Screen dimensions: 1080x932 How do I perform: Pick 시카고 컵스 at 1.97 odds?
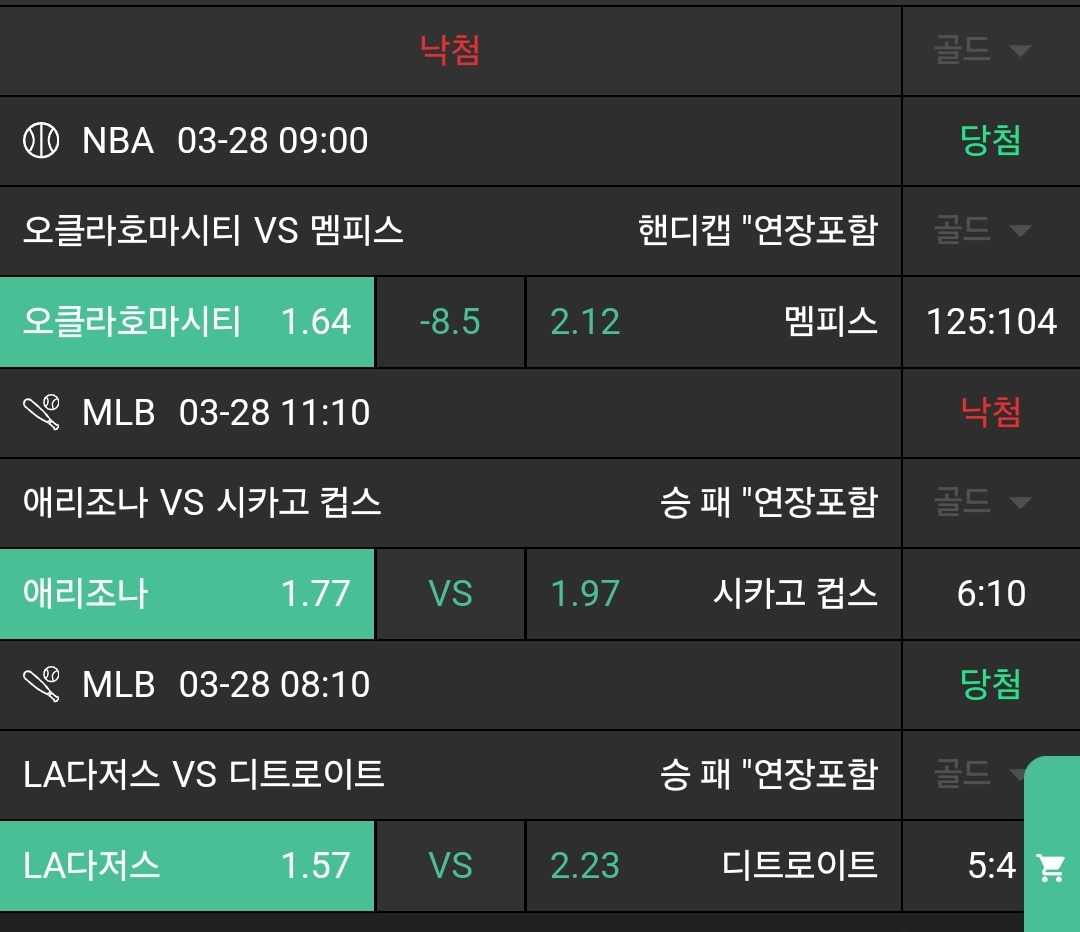[713, 594]
